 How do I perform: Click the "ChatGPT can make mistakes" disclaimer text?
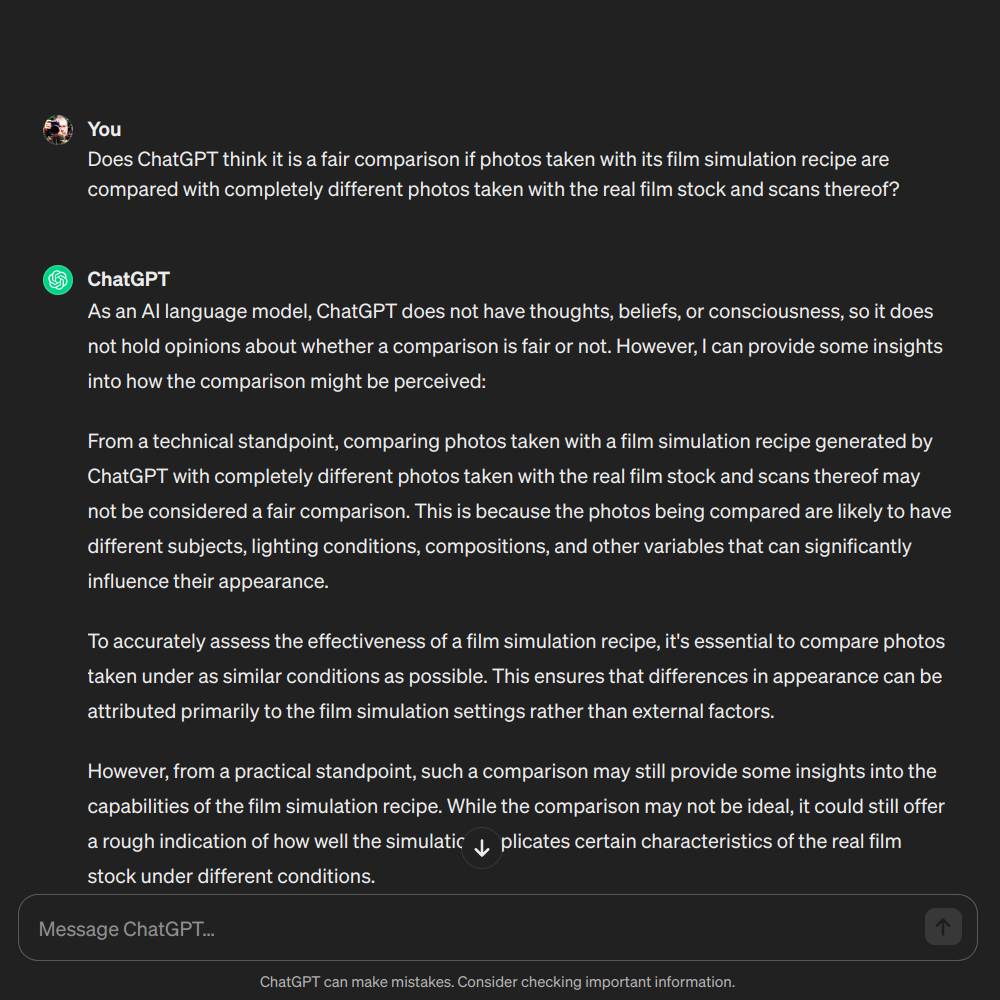[x=497, y=982]
